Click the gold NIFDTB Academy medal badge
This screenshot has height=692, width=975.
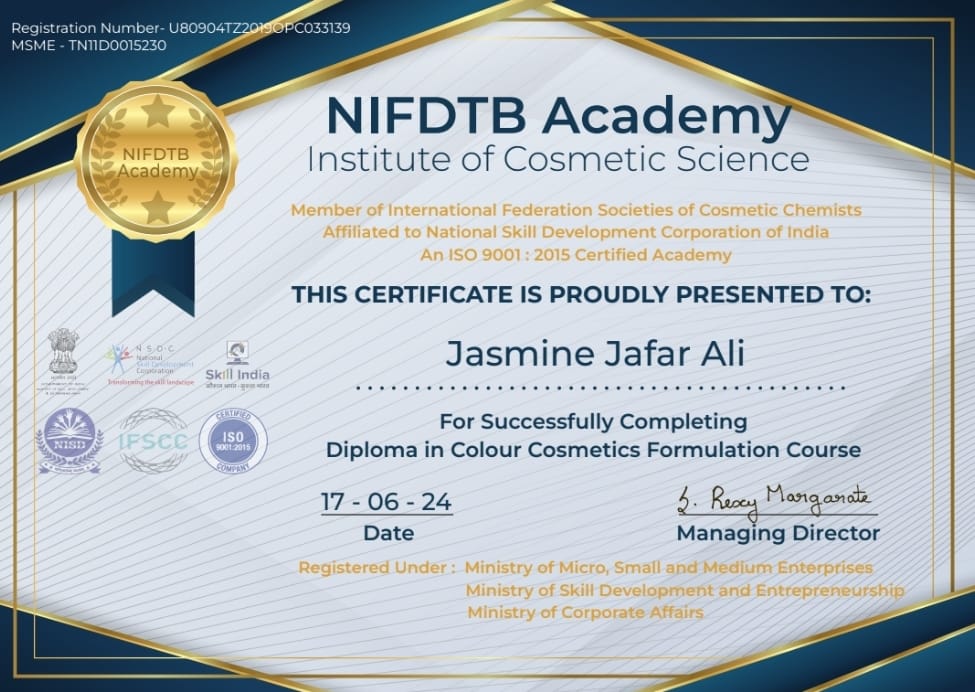(x=156, y=160)
